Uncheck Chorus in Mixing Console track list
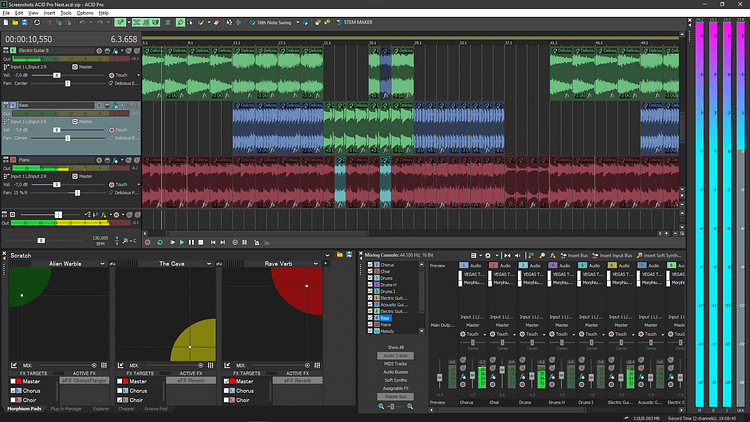The width and height of the screenshot is (750, 422). point(370,265)
